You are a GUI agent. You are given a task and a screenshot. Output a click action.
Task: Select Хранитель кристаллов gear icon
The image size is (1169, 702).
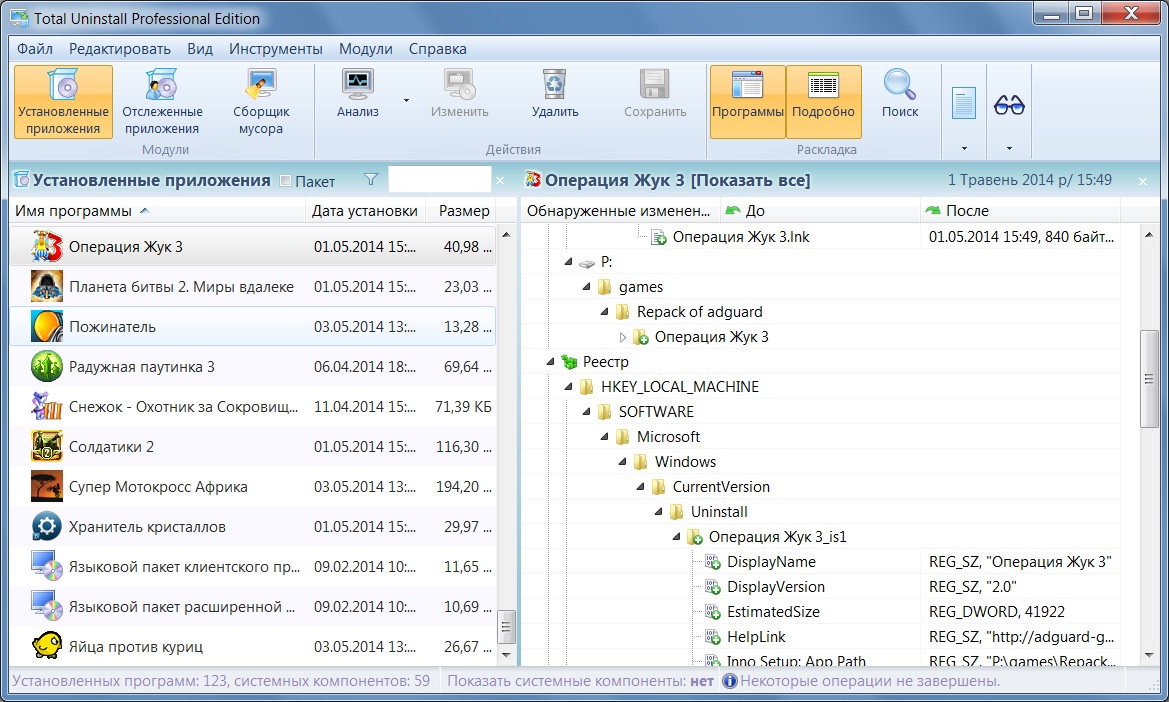(46, 527)
